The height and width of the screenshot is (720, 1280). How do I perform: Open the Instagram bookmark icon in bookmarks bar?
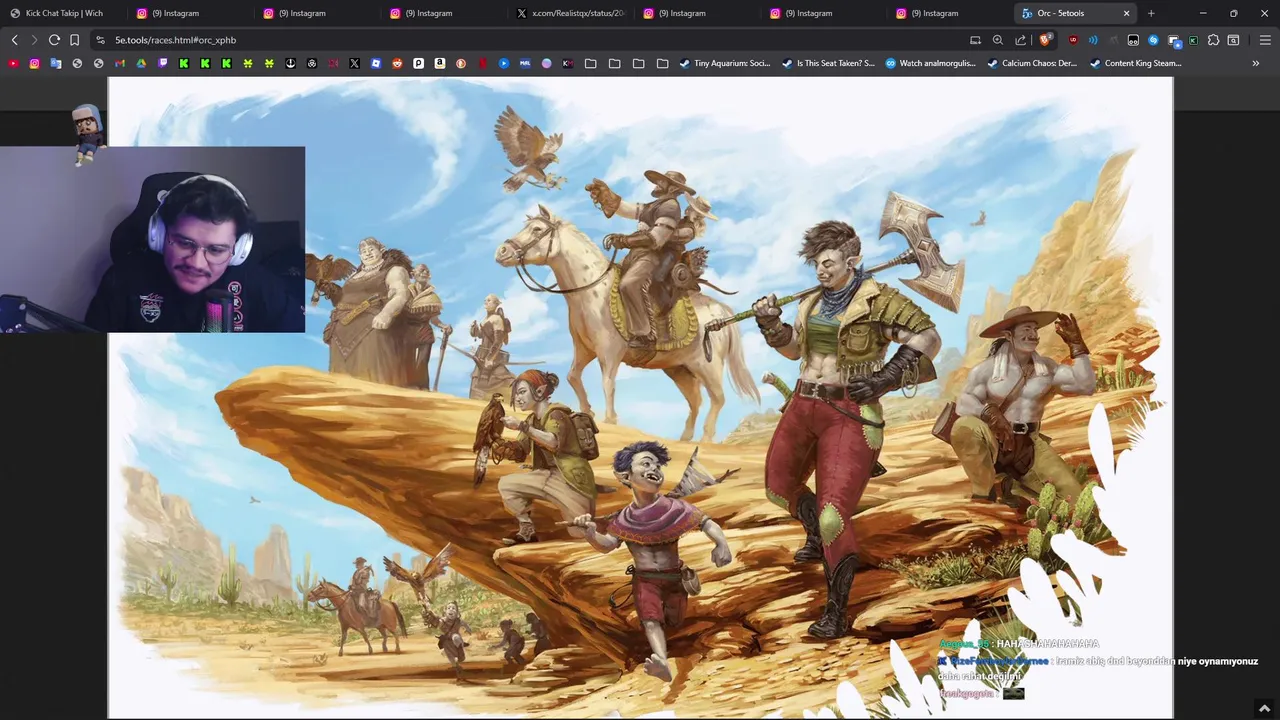[x=34, y=63]
